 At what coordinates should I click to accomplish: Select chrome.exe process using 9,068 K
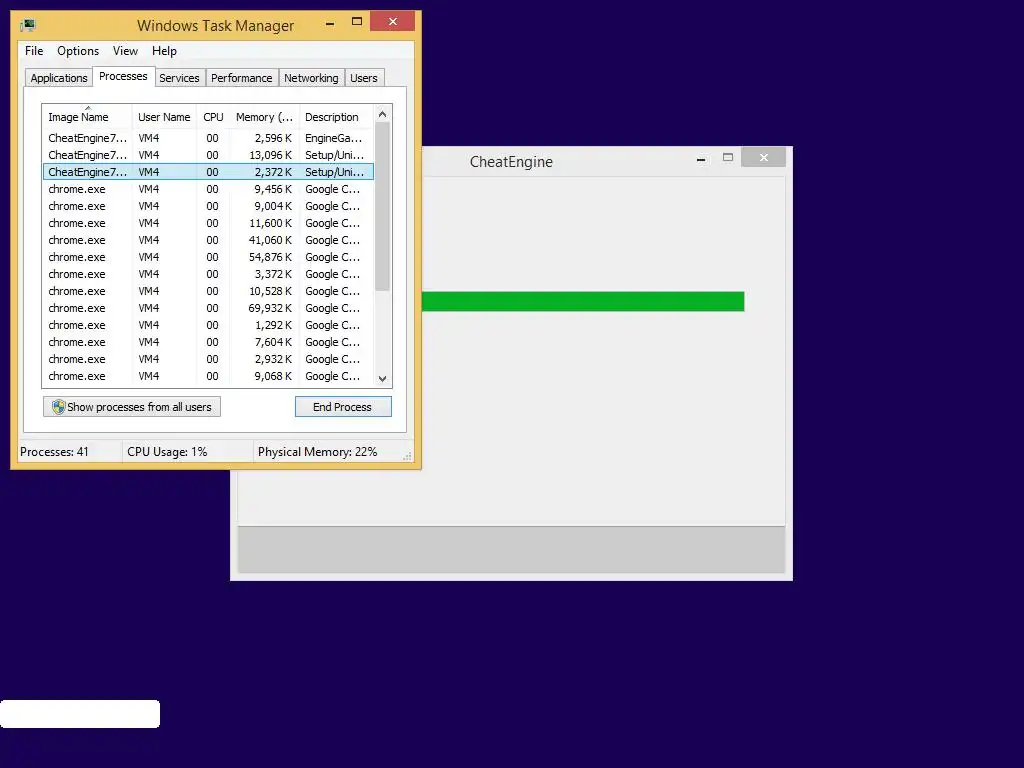[208, 376]
